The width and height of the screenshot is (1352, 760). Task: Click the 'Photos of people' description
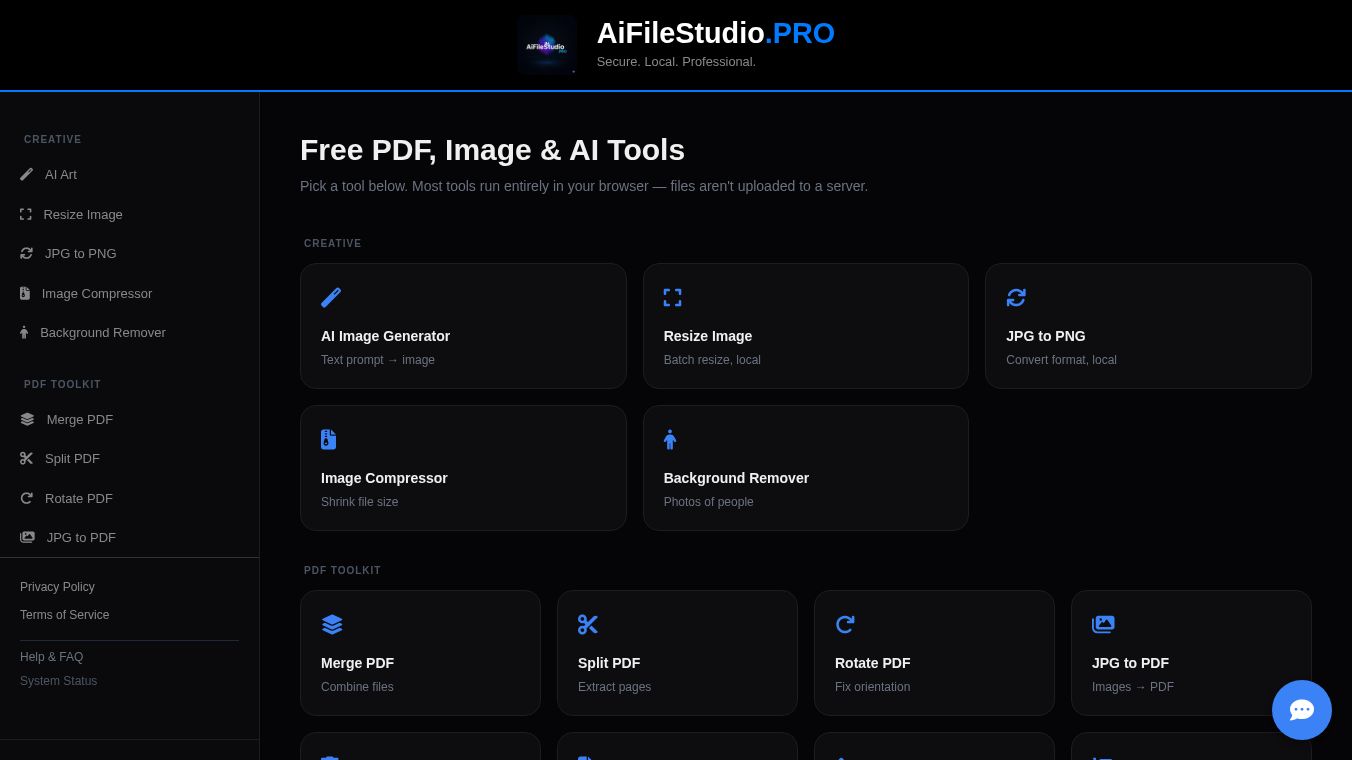tap(709, 502)
